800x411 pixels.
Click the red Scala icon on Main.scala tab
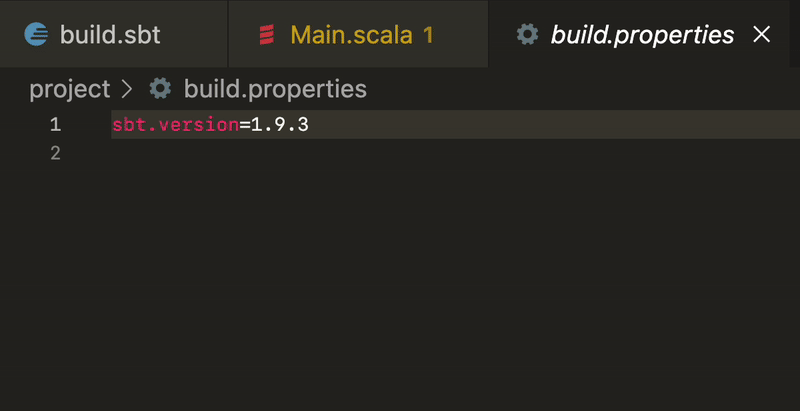[267, 35]
